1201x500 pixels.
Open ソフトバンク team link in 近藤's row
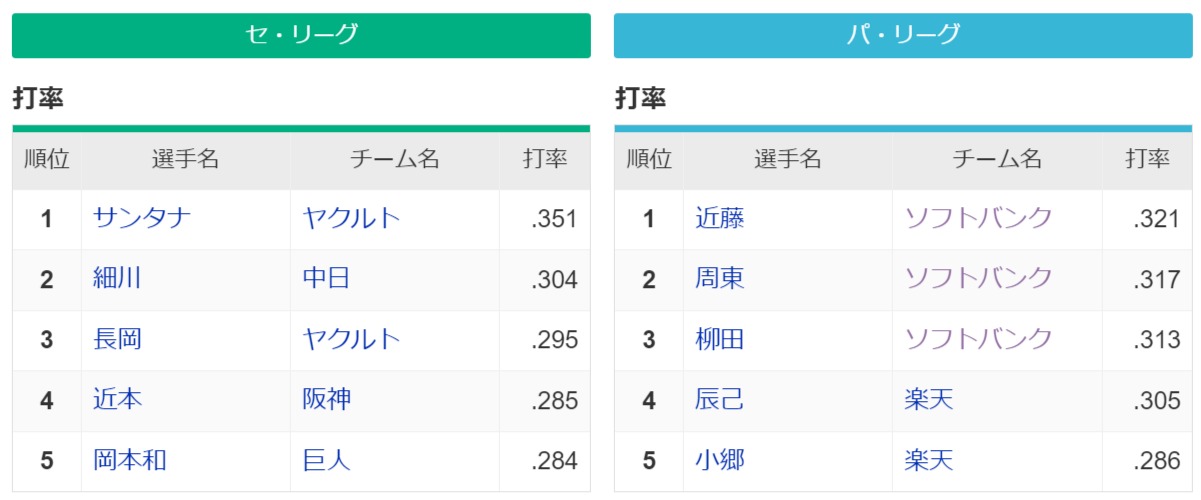pos(979,218)
